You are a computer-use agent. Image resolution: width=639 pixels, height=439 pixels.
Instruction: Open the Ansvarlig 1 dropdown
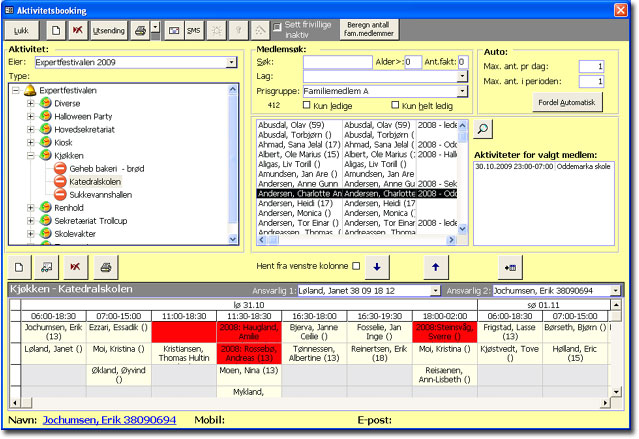pos(436,291)
